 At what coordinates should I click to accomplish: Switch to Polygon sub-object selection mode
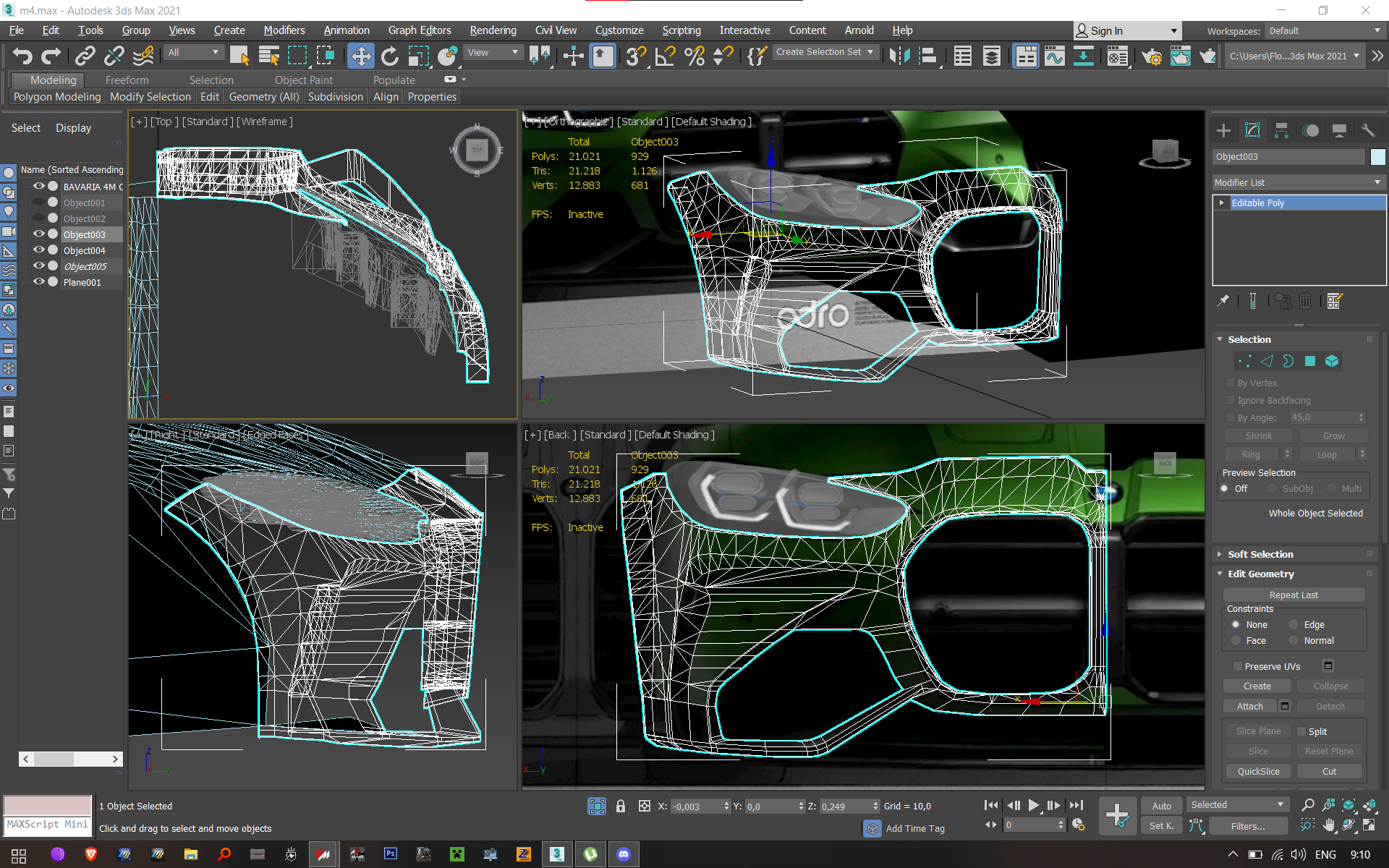[1310, 361]
